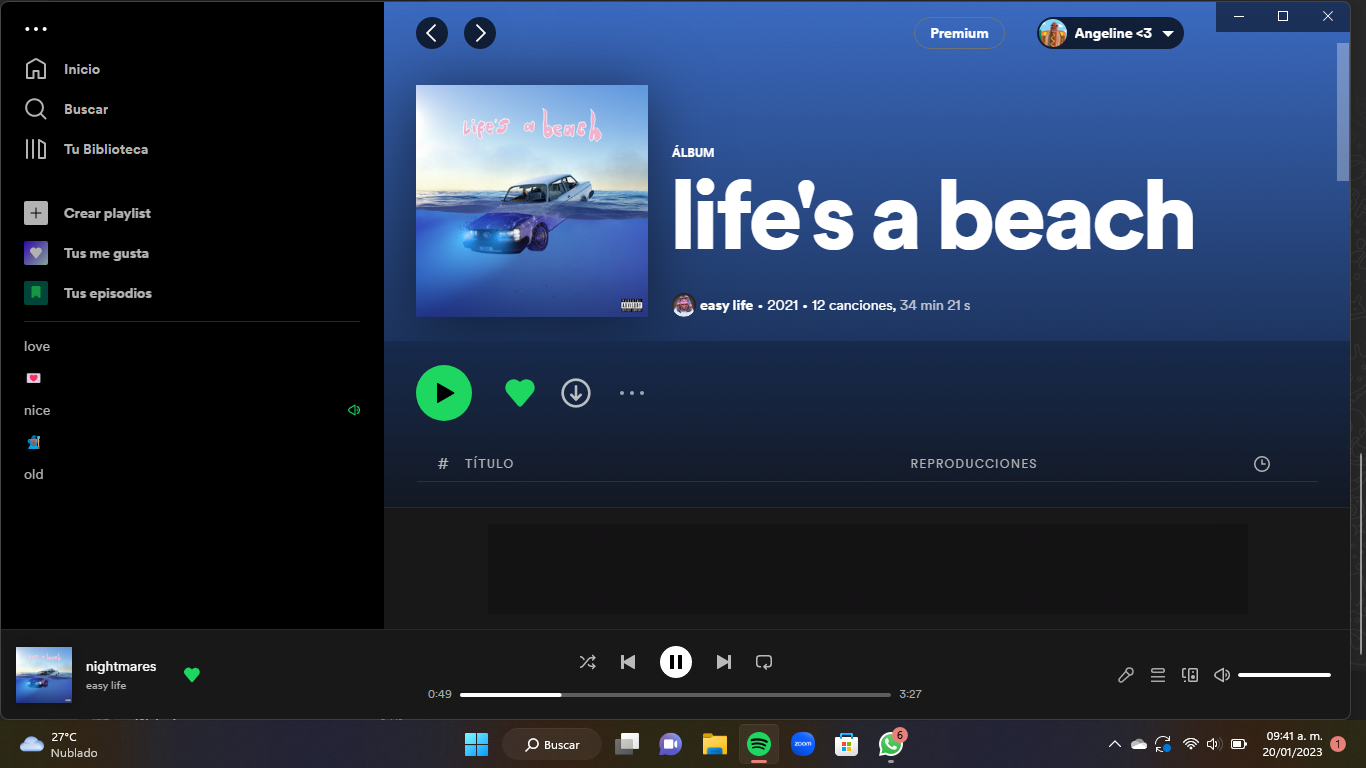
Task: Skip to the next track
Action: click(724, 662)
